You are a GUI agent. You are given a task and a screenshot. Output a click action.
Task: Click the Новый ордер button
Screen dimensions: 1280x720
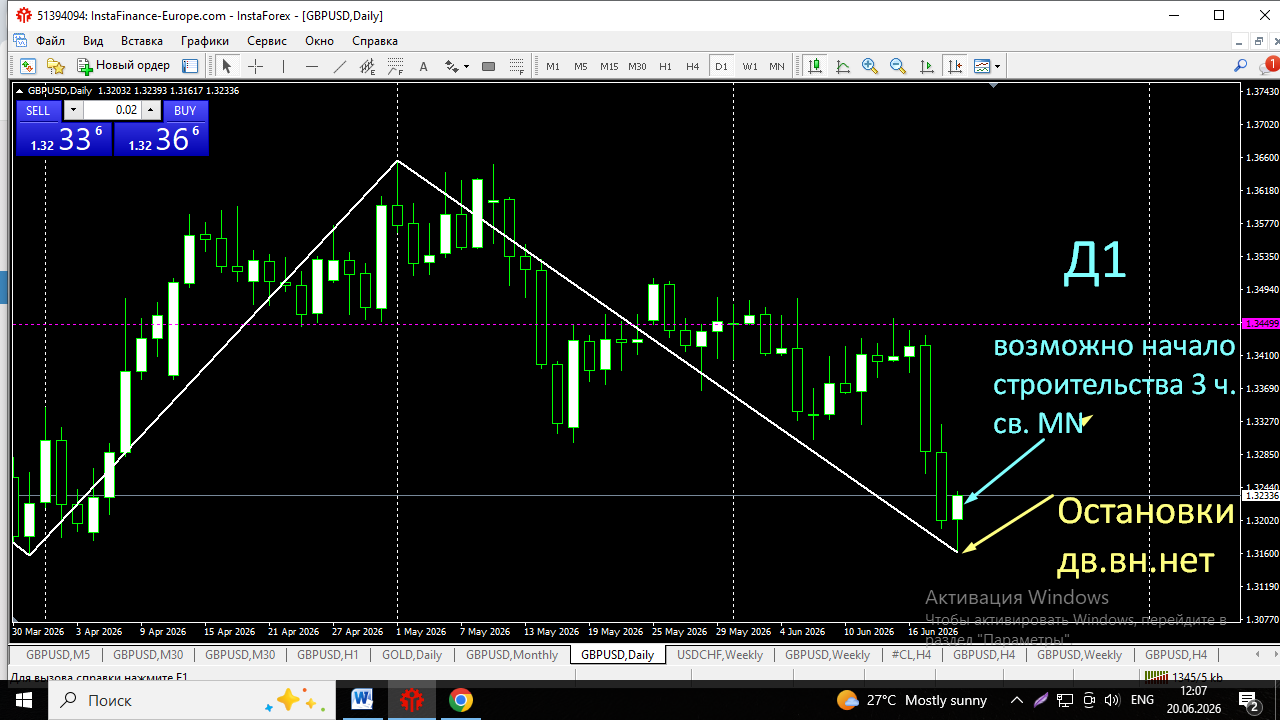(125, 66)
